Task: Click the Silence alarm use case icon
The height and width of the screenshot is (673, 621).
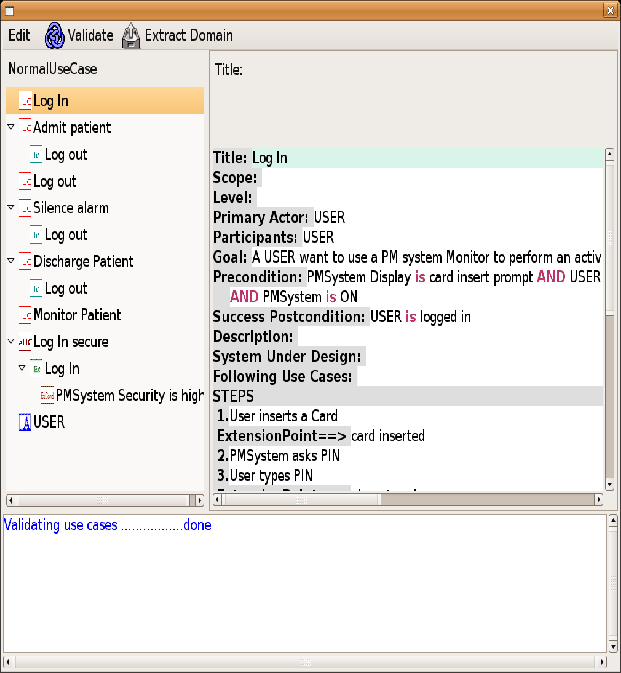Action: pos(25,208)
